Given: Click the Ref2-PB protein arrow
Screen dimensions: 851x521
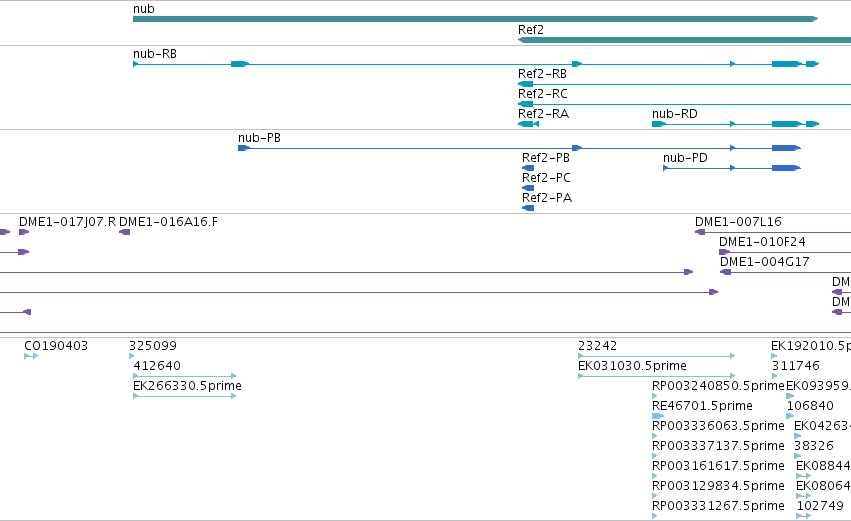Looking at the screenshot, I should 528,168.
